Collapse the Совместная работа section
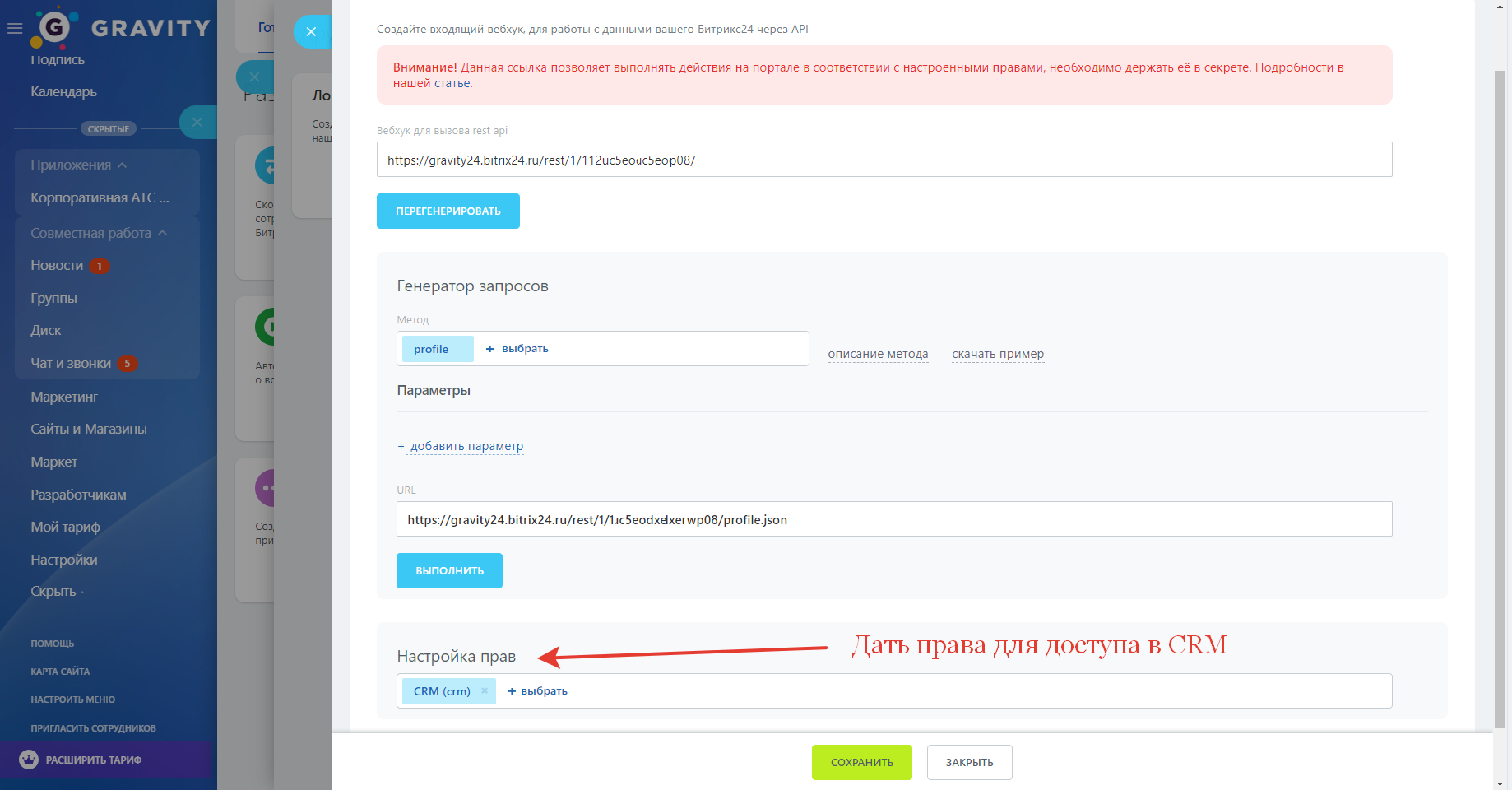Screen dimensions: 1512x790 (99, 233)
